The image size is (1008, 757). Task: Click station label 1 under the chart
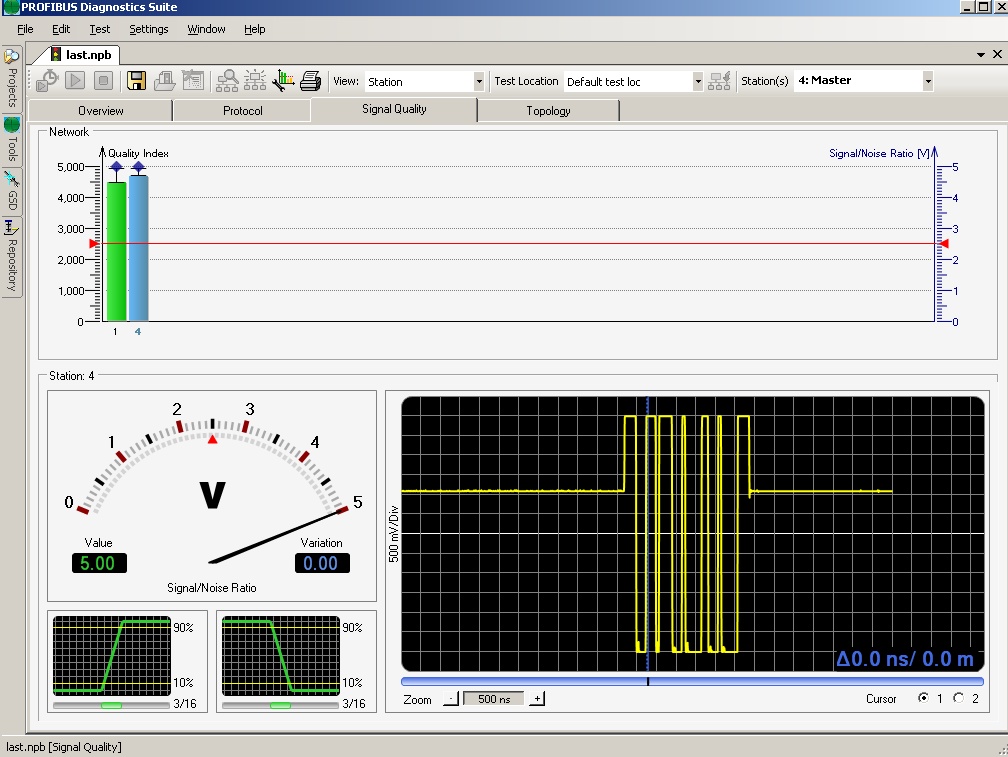(x=115, y=332)
